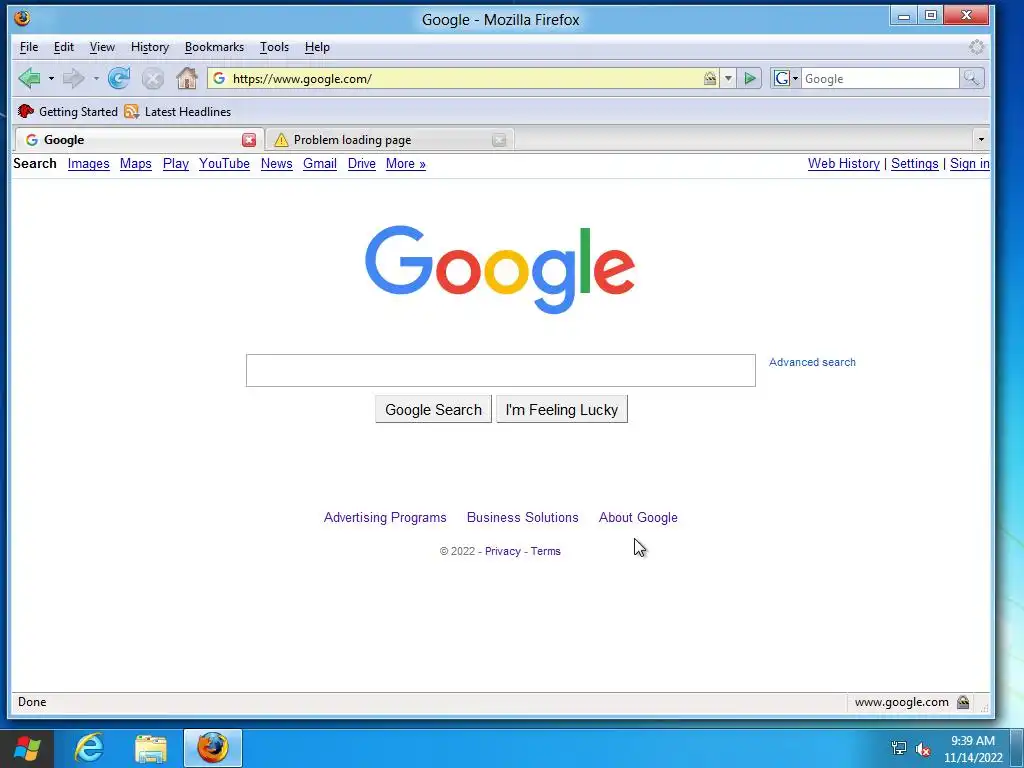Screen dimensions: 1024x768
Task: Open Web History link
Action: 844,164
